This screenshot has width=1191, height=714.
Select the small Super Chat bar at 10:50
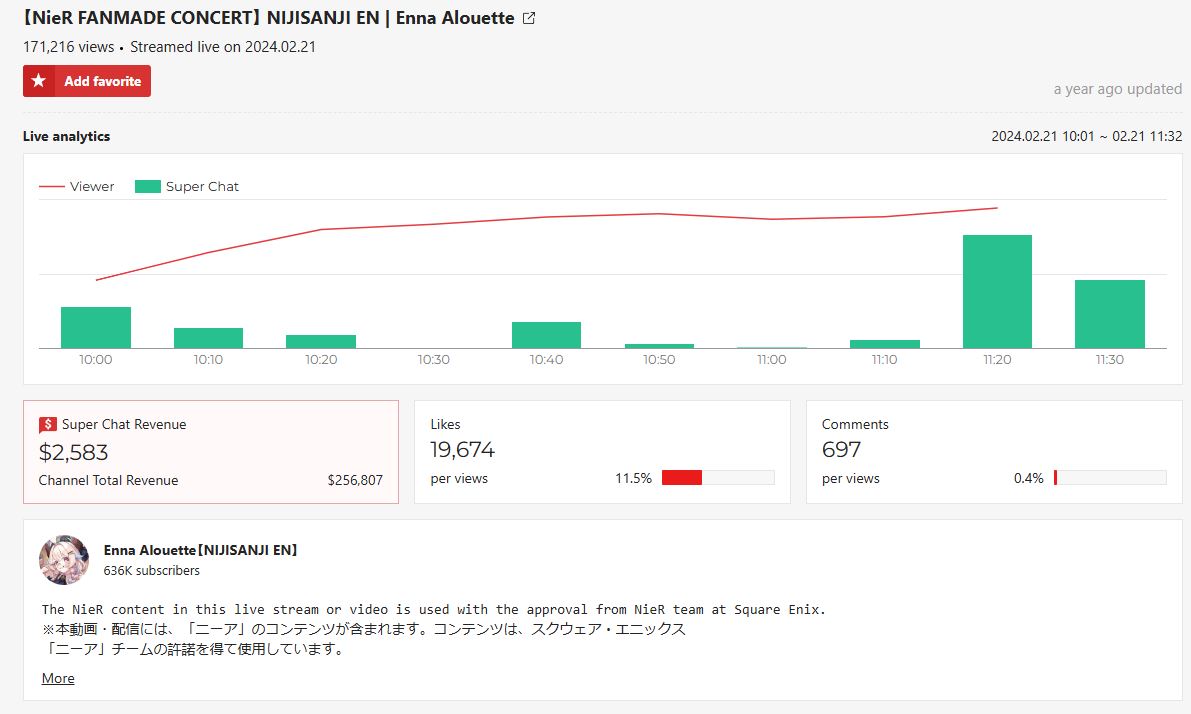[659, 346]
